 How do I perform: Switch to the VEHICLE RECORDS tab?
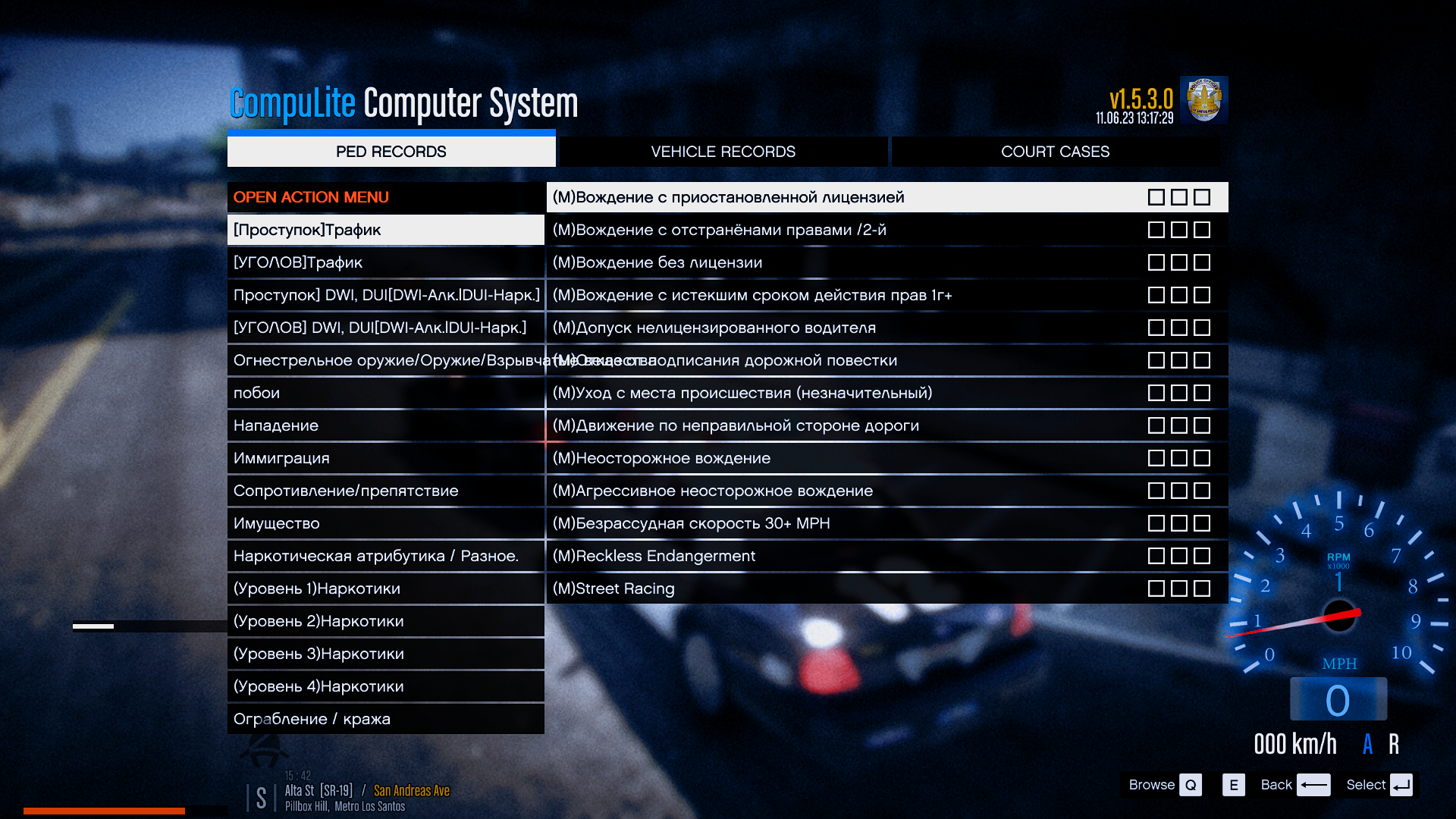[723, 152]
